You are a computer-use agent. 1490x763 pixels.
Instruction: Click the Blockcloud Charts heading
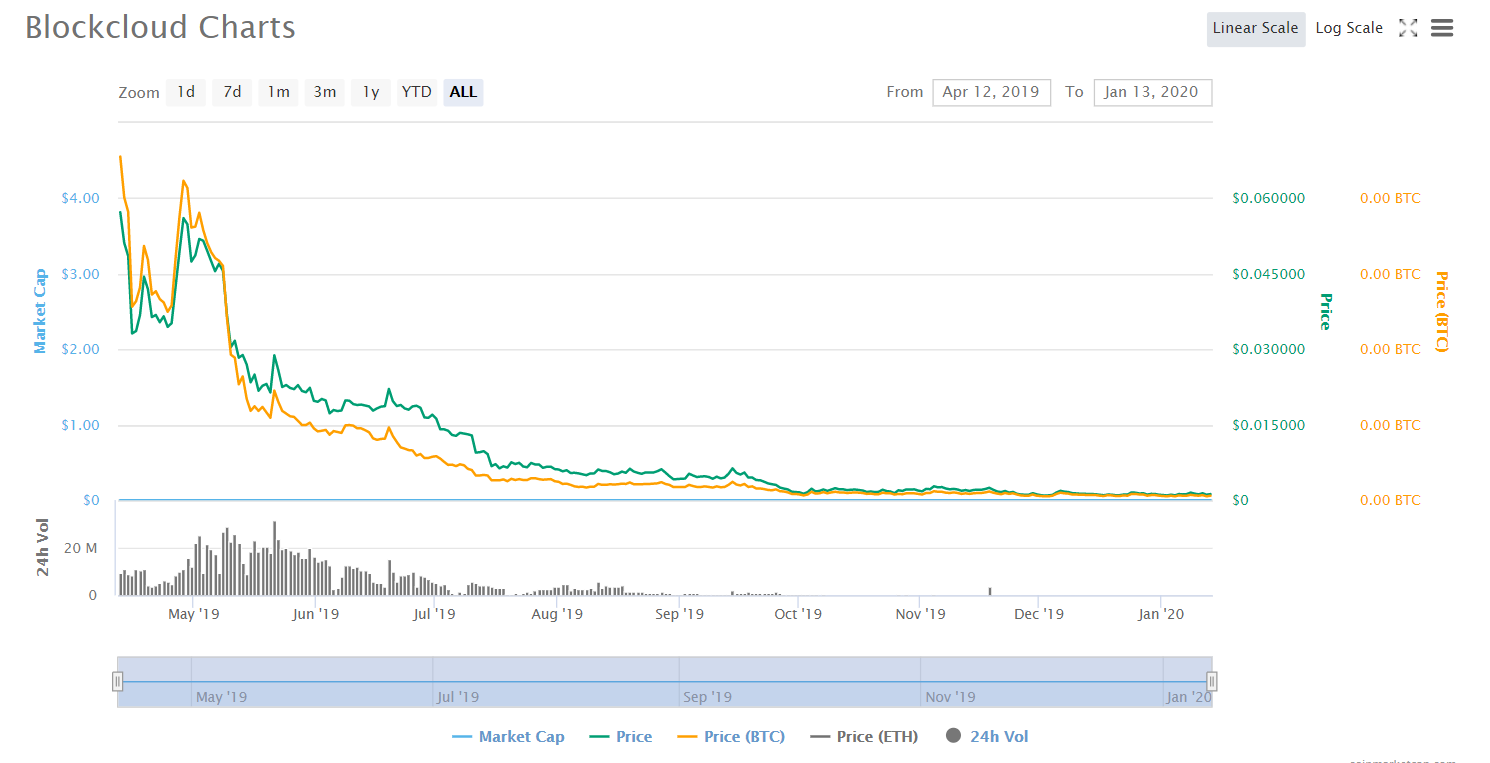click(160, 27)
